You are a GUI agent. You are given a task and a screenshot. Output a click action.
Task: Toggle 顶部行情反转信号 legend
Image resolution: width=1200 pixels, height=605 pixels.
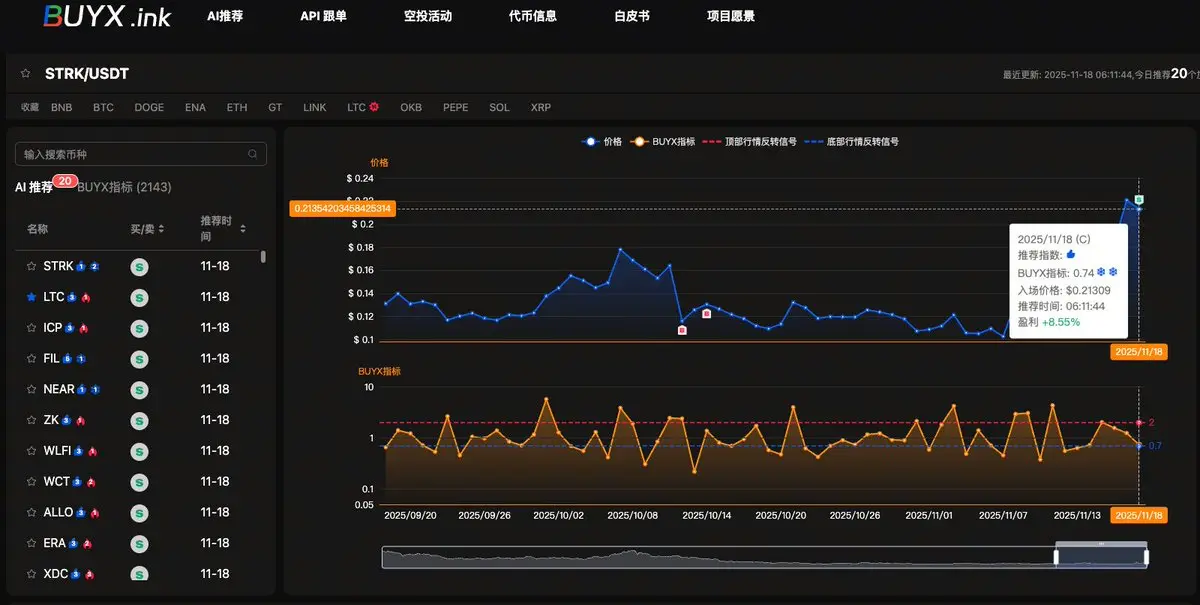pos(750,142)
